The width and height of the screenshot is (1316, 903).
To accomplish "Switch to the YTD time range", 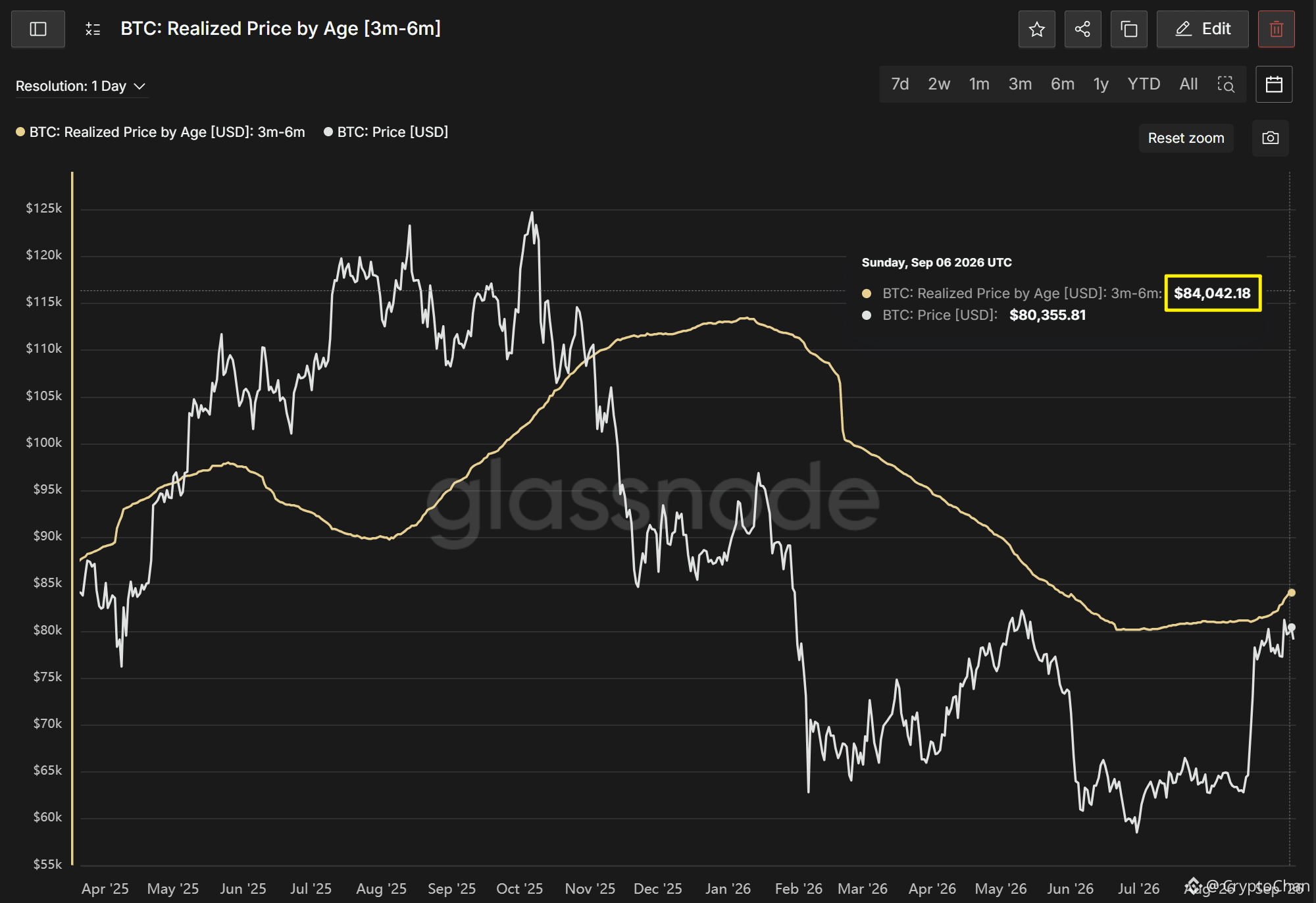I will pyautogui.click(x=1144, y=84).
